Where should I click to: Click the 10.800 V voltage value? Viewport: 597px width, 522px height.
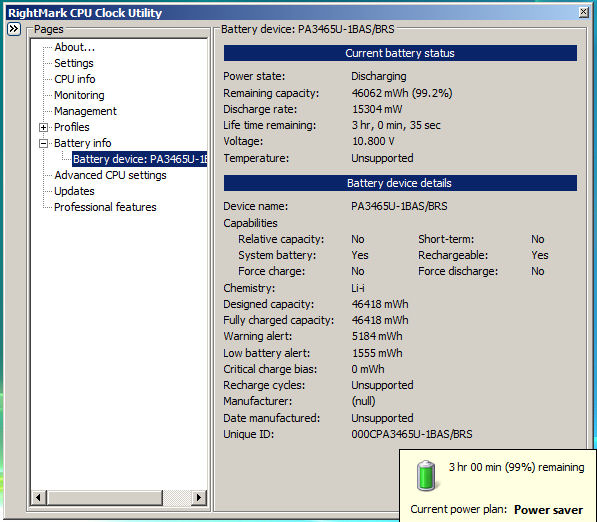point(373,141)
